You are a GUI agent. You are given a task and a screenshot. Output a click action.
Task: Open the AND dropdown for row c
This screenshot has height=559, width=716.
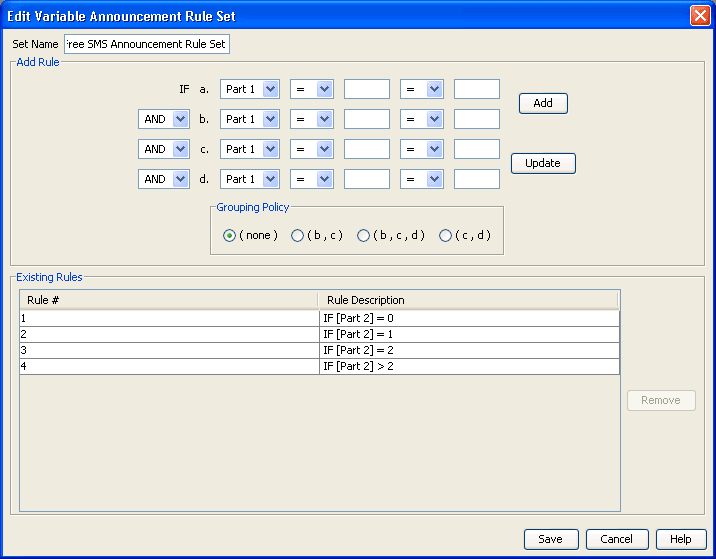point(164,149)
